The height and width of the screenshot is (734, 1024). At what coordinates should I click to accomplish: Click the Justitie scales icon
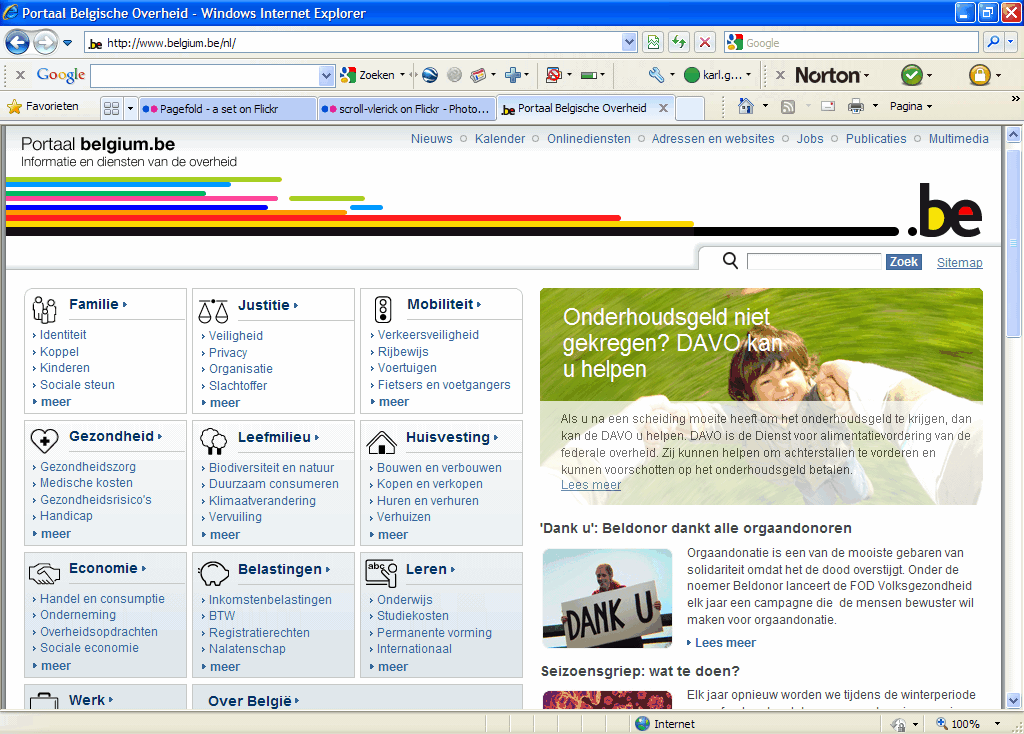point(213,311)
